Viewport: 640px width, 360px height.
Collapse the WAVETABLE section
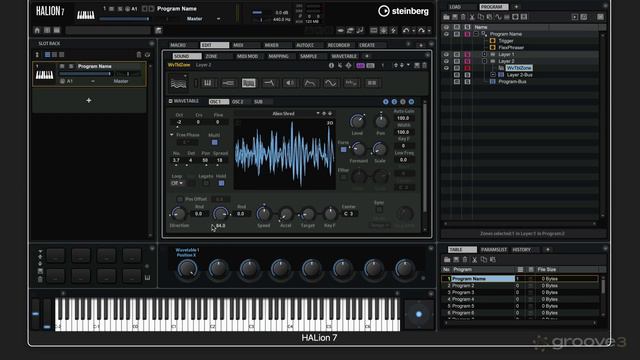point(170,101)
